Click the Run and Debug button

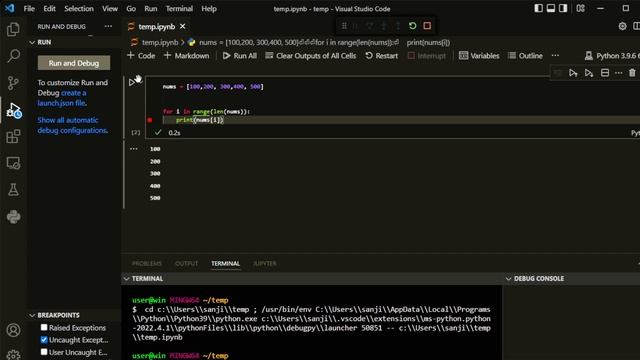pos(74,63)
